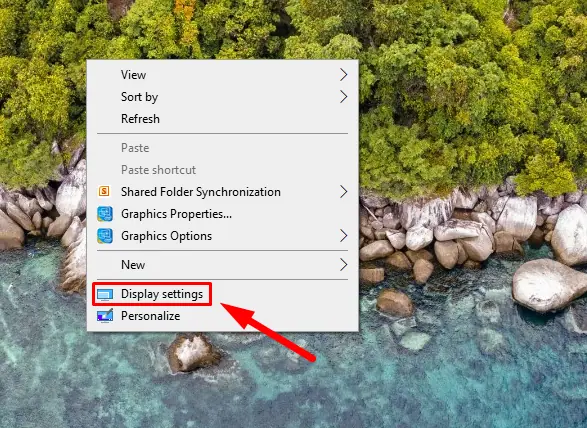The image size is (587, 428).
Task: Open the View submenu entry
Action: tap(222, 75)
